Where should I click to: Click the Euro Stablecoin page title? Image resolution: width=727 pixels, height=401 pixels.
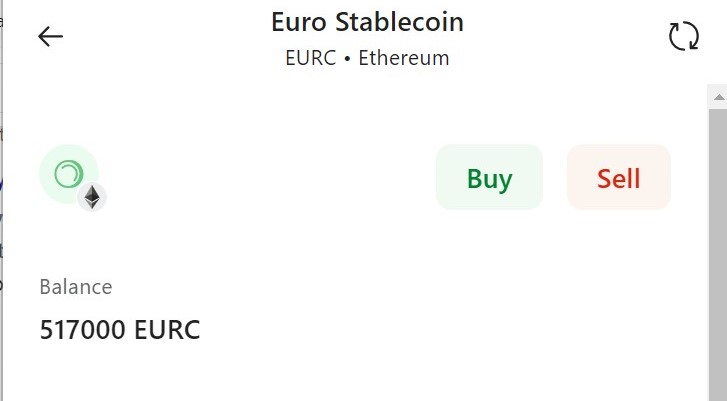click(367, 22)
